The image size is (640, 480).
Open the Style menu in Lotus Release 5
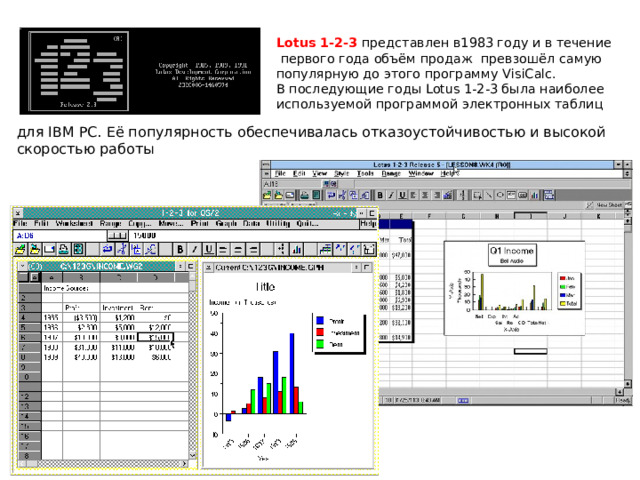click(x=342, y=173)
